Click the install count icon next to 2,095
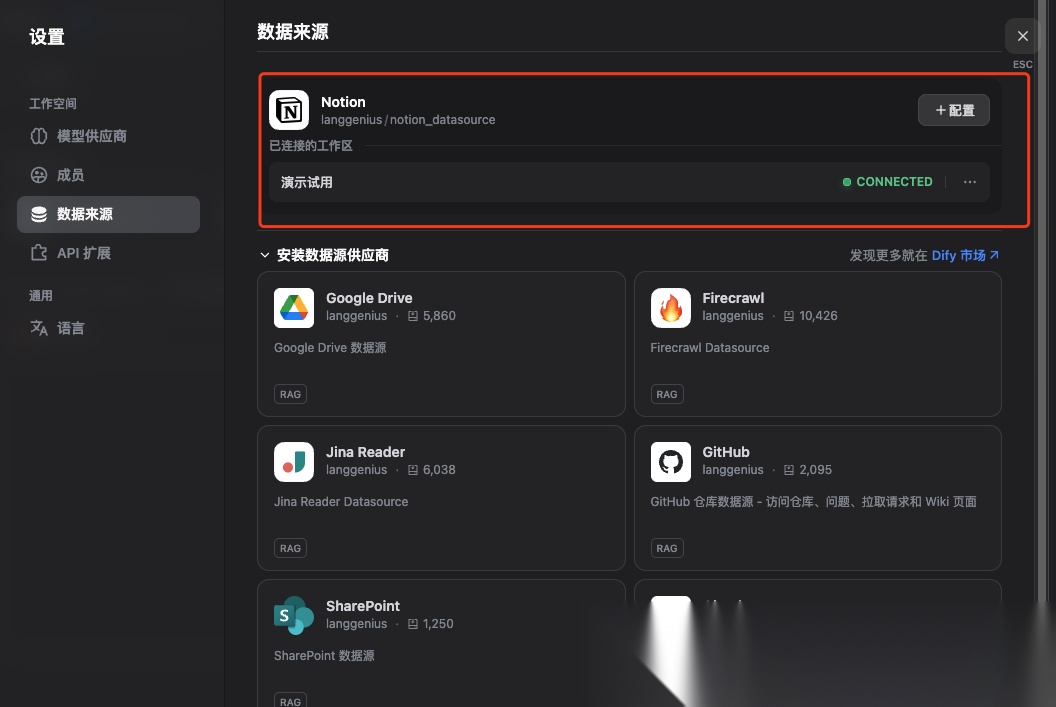Viewport: 1056px width, 707px height. (x=789, y=470)
